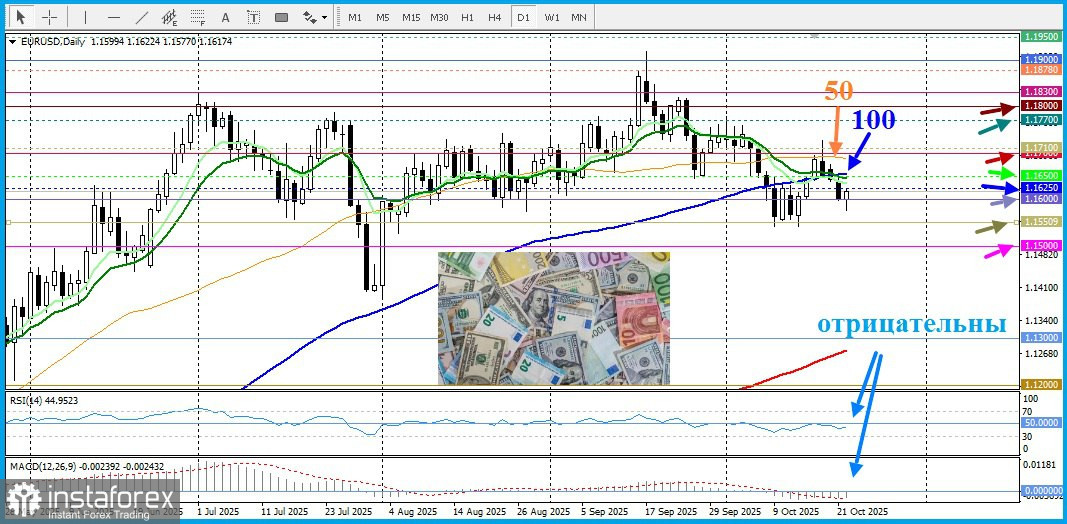The width and height of the screenshot is (1067, 524).
Task: Switch to the M1 timeframe
Action: [355, 17]
